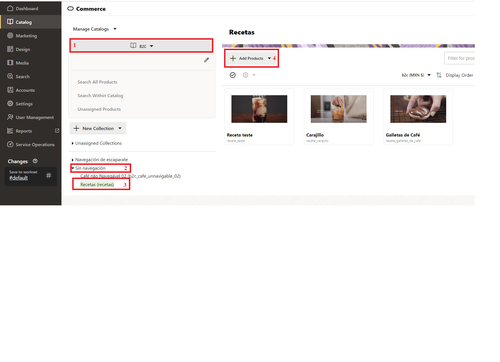Select Café não Navegável 02 collection
Viewport: 500px width, 362px height.
pos(130,176)
